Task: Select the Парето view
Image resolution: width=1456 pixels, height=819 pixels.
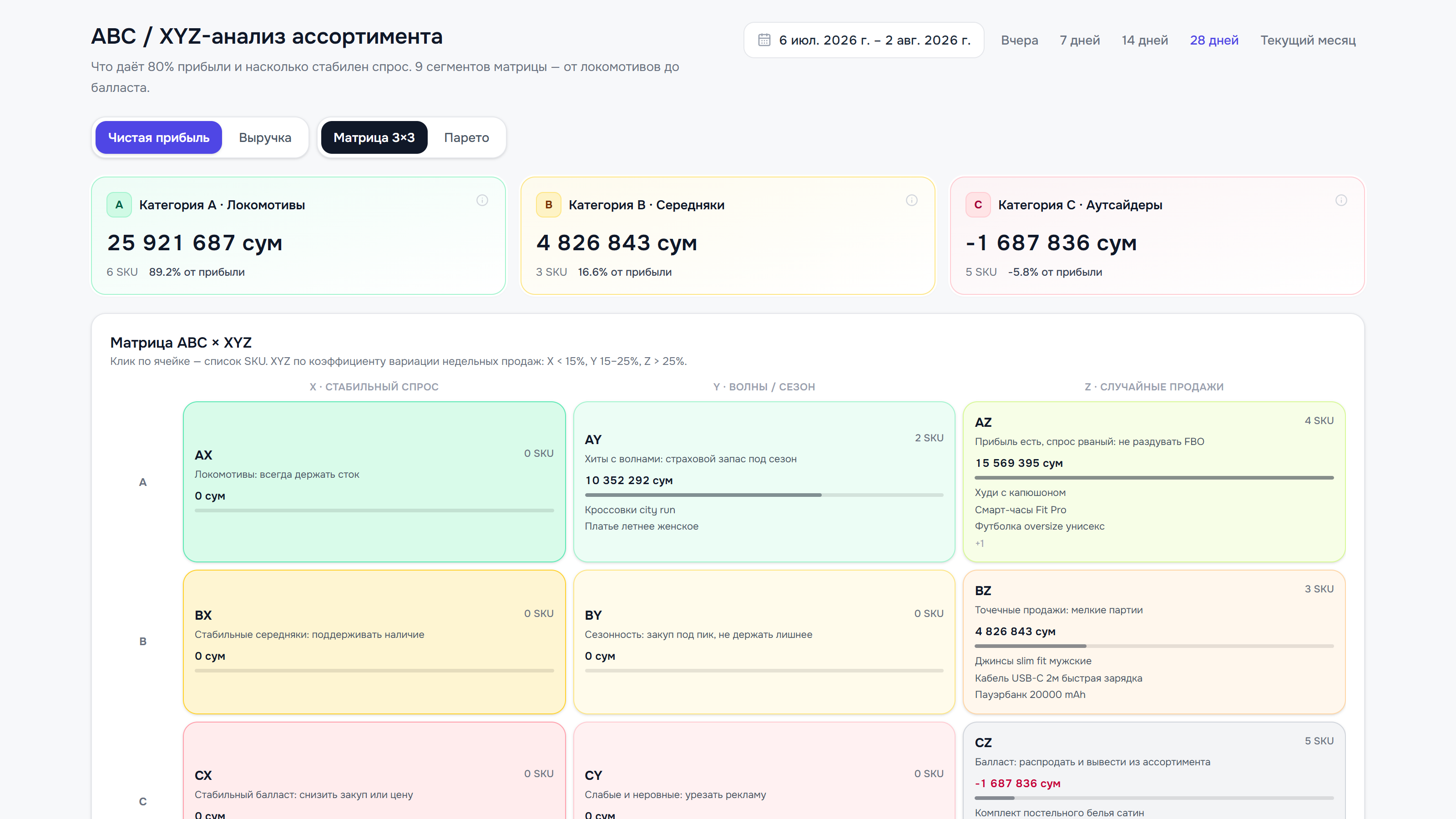Action: [x=466, y=137]
